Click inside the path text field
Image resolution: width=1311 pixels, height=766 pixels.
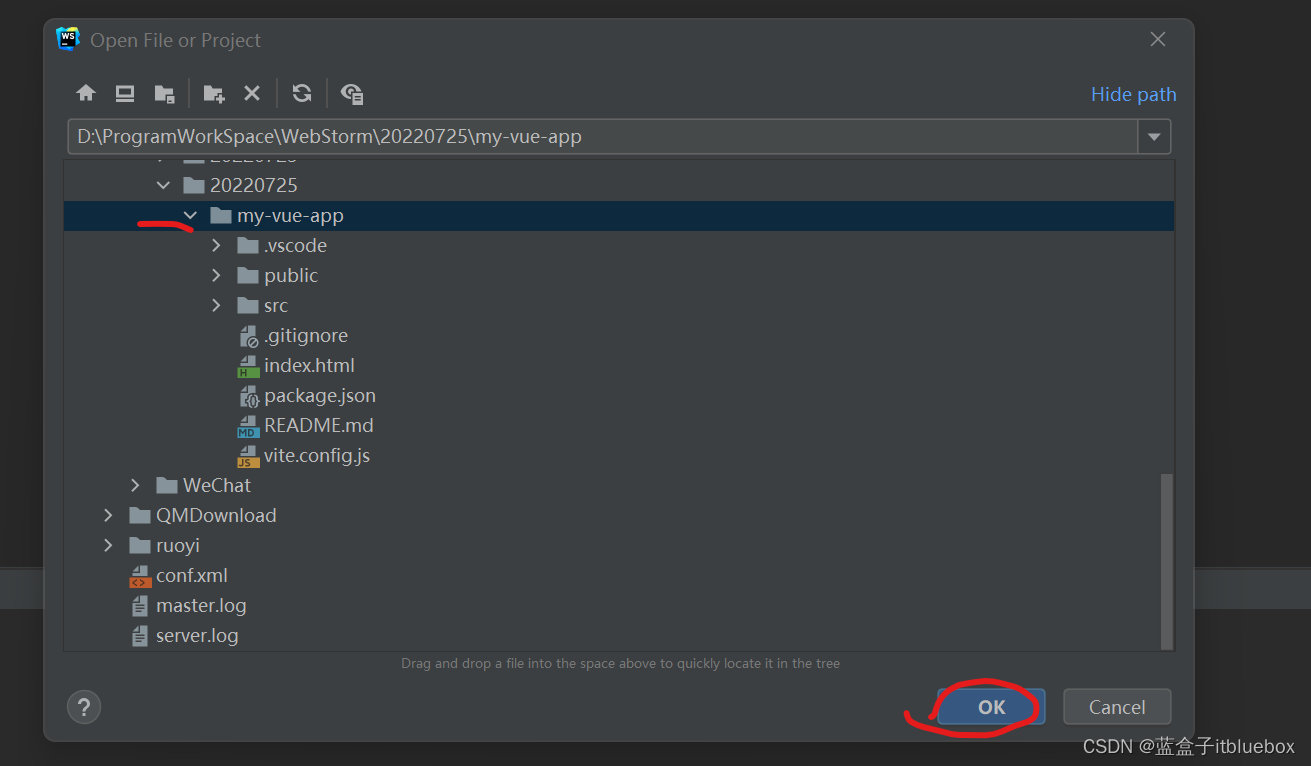click(603, 137)
